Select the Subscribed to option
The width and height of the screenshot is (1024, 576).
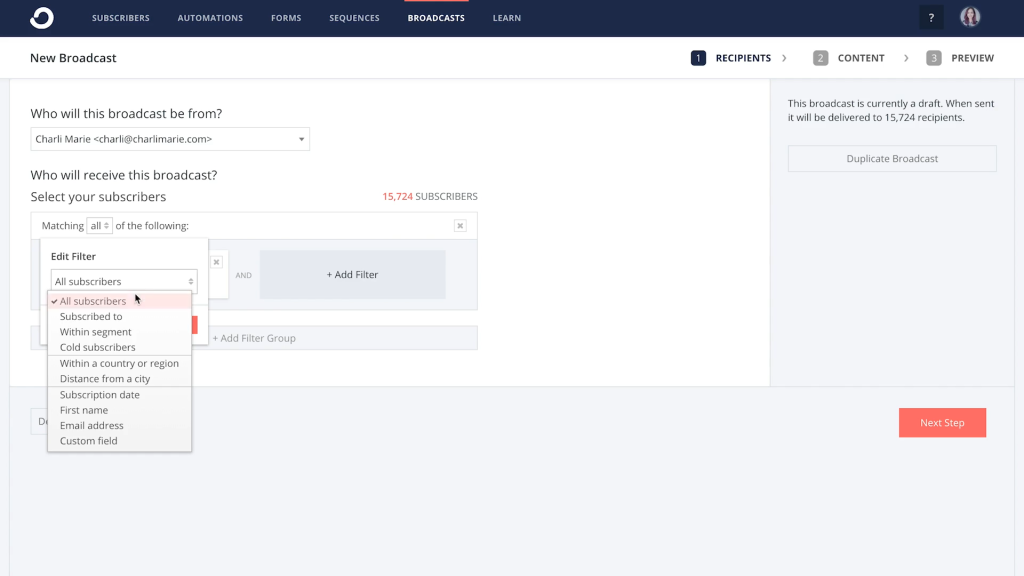tap(91, 317)
